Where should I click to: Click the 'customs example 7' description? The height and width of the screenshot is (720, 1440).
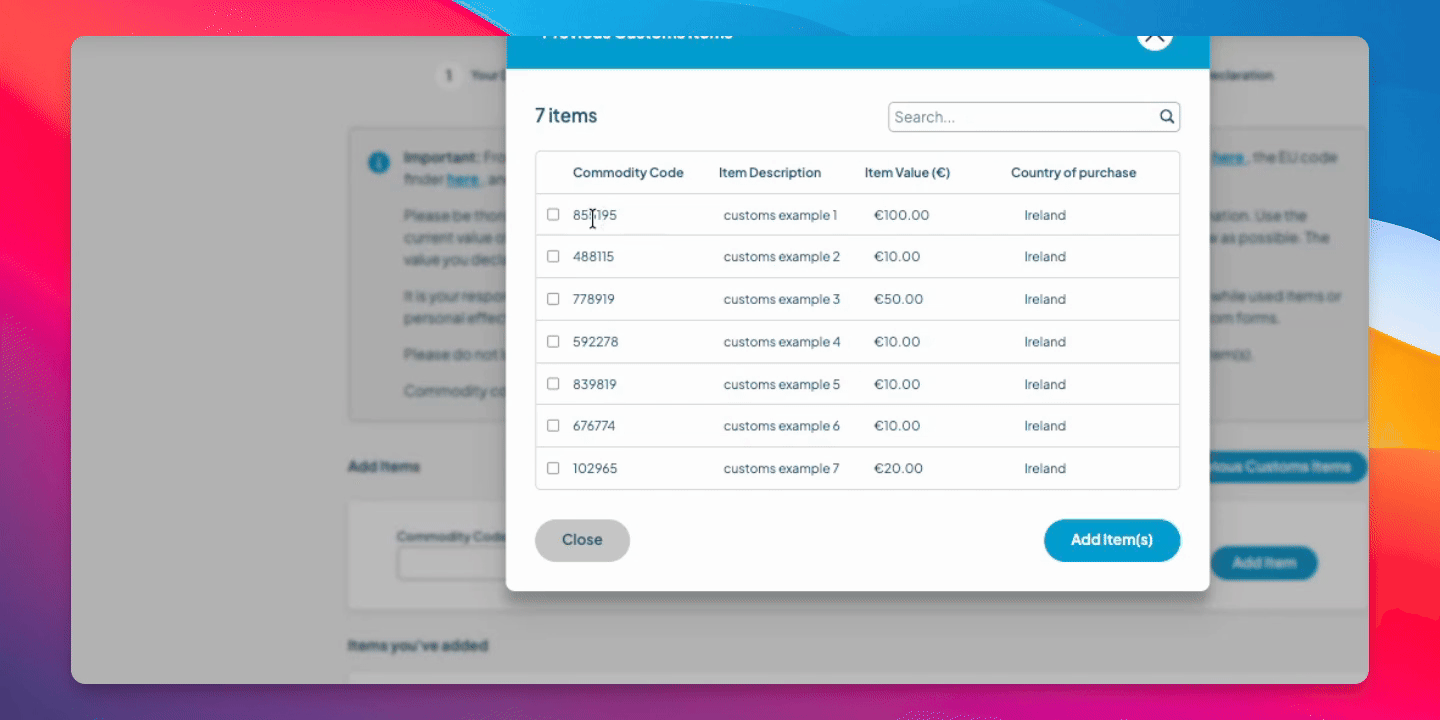coord(782,468)
